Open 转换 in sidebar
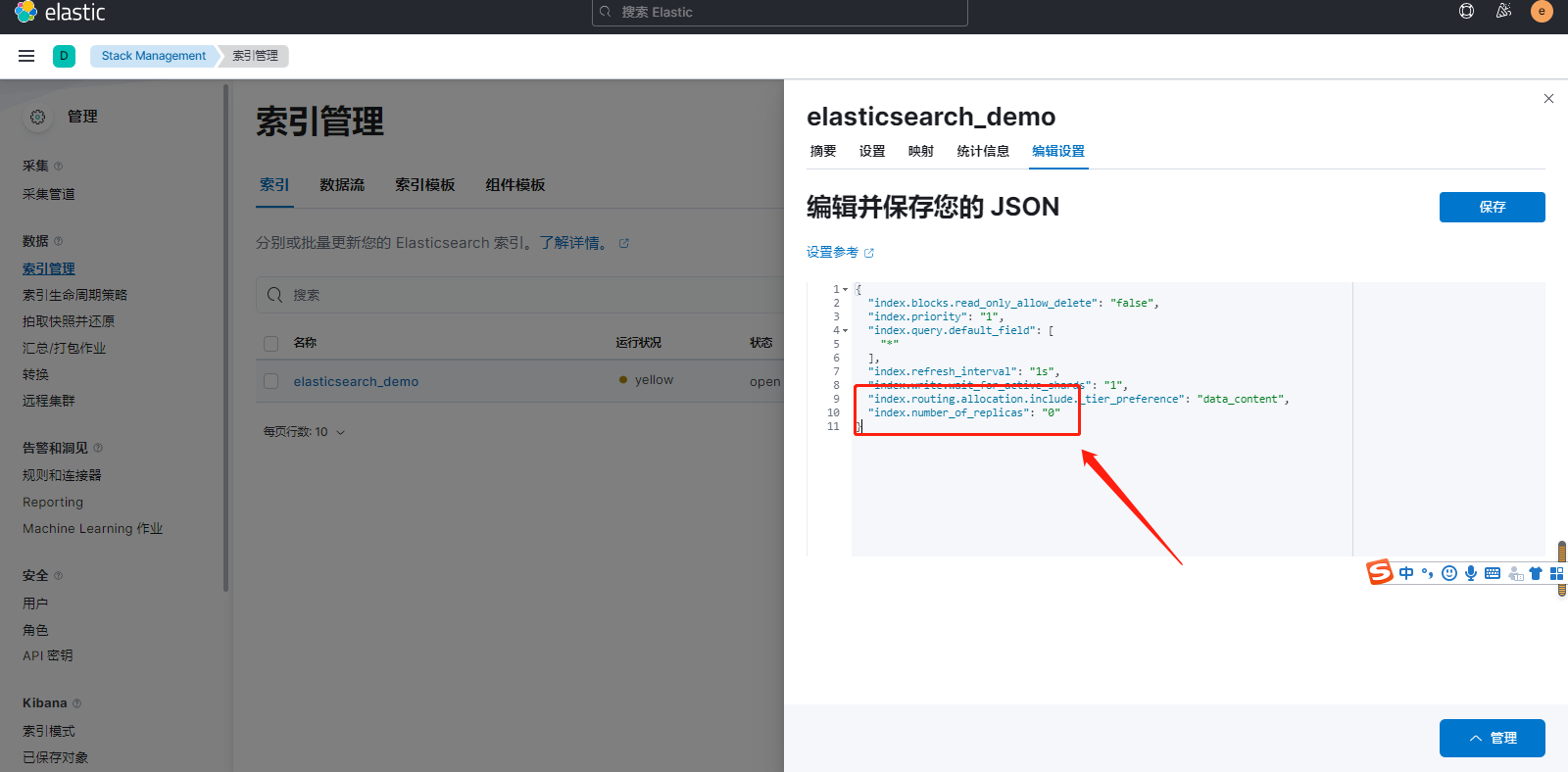 click(35, 374)
